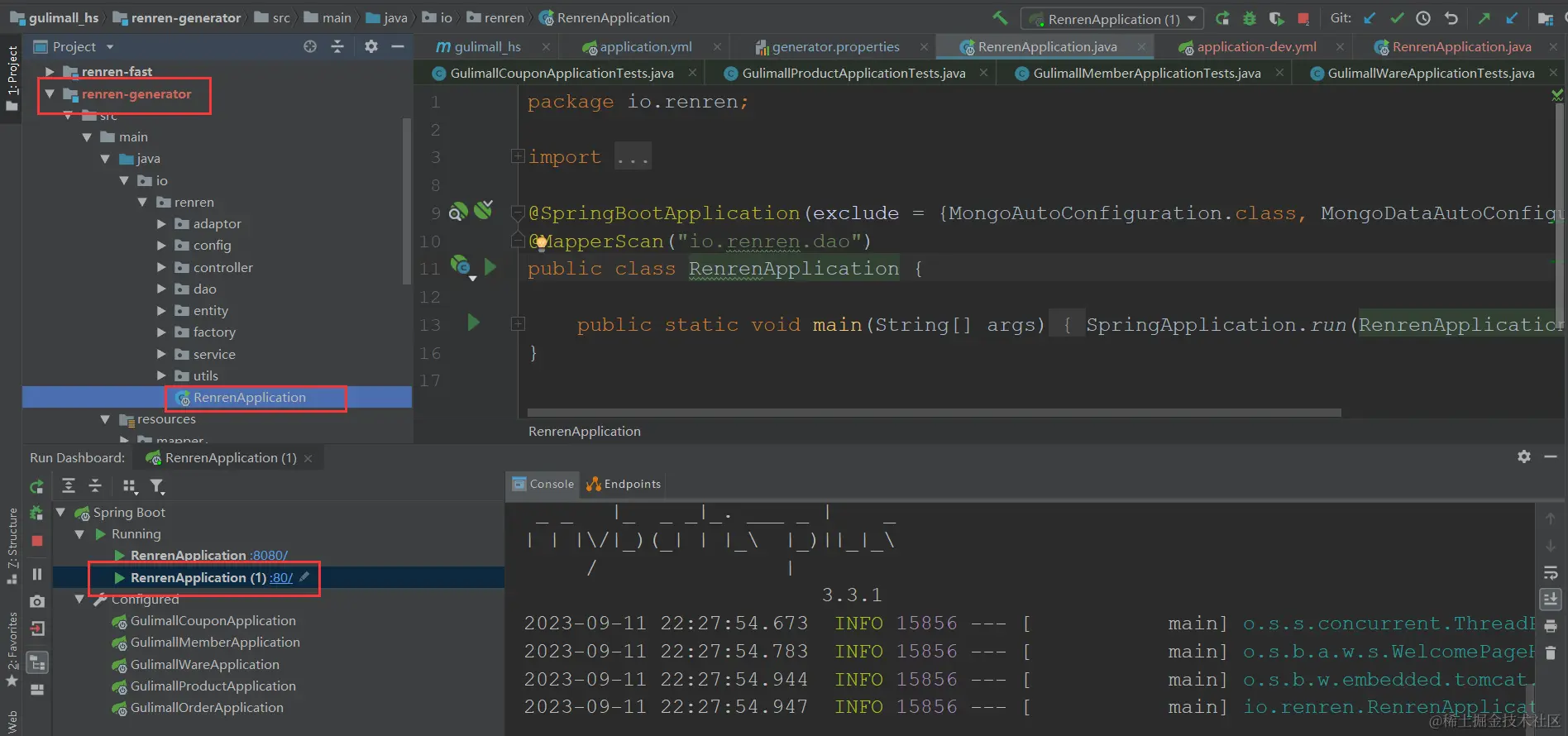1568x736 pixels.
Task: Hide the Project tool window
Action: click(x=398, y=46)
